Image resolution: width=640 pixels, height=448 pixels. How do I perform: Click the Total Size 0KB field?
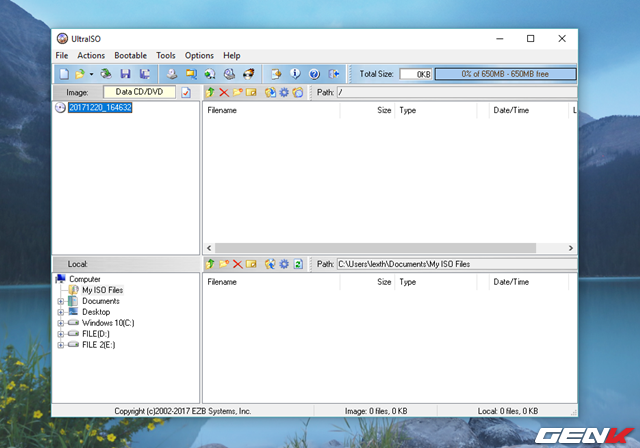pos(416,74)
